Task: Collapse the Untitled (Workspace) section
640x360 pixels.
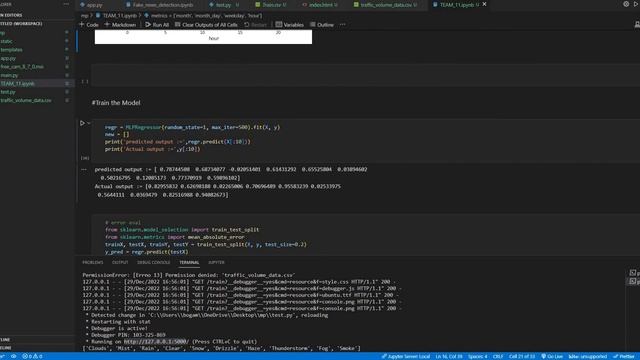Action: pos(21,24)
